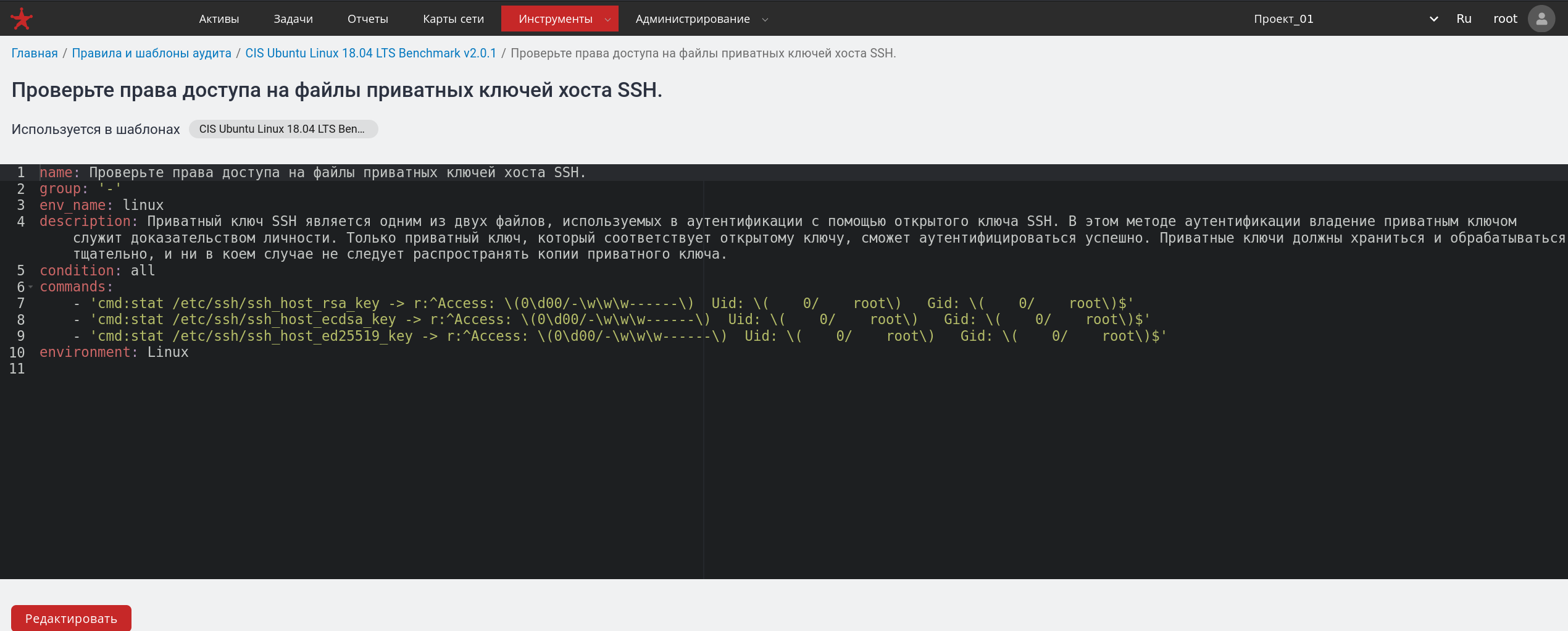Click the root username label
The height and width of the screenshot is (631, 1568).
(1505, 19)
